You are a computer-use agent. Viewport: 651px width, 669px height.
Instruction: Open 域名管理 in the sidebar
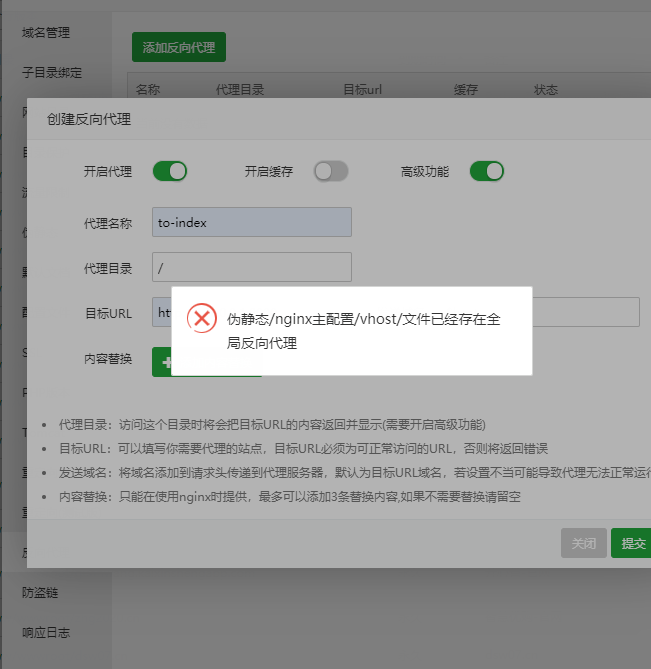tap(46, 33)
